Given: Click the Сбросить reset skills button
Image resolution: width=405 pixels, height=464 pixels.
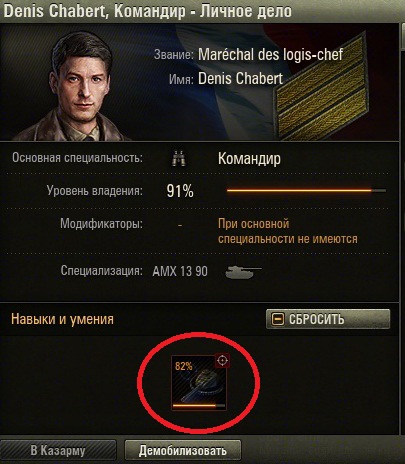Looking at the screenshot, I should coord(328,319).
